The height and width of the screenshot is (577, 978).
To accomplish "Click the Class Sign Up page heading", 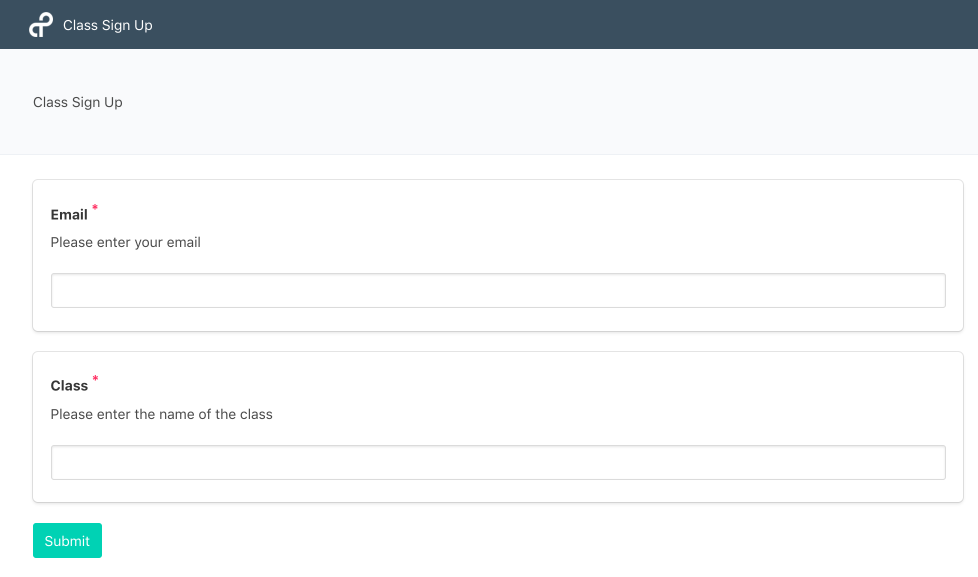I will pos(77,102).
